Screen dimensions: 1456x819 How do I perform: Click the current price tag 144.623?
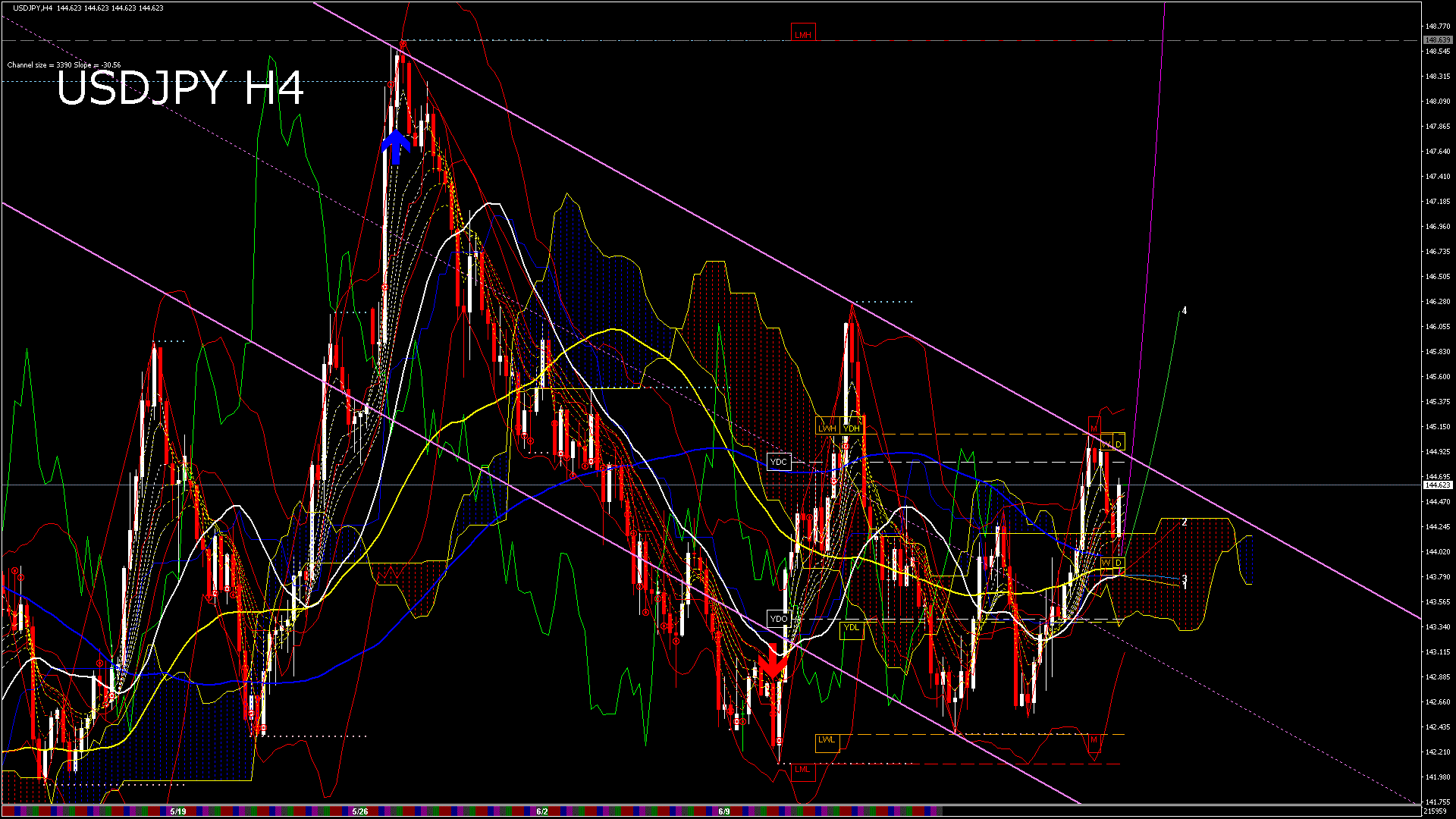tap(1438, 485)
